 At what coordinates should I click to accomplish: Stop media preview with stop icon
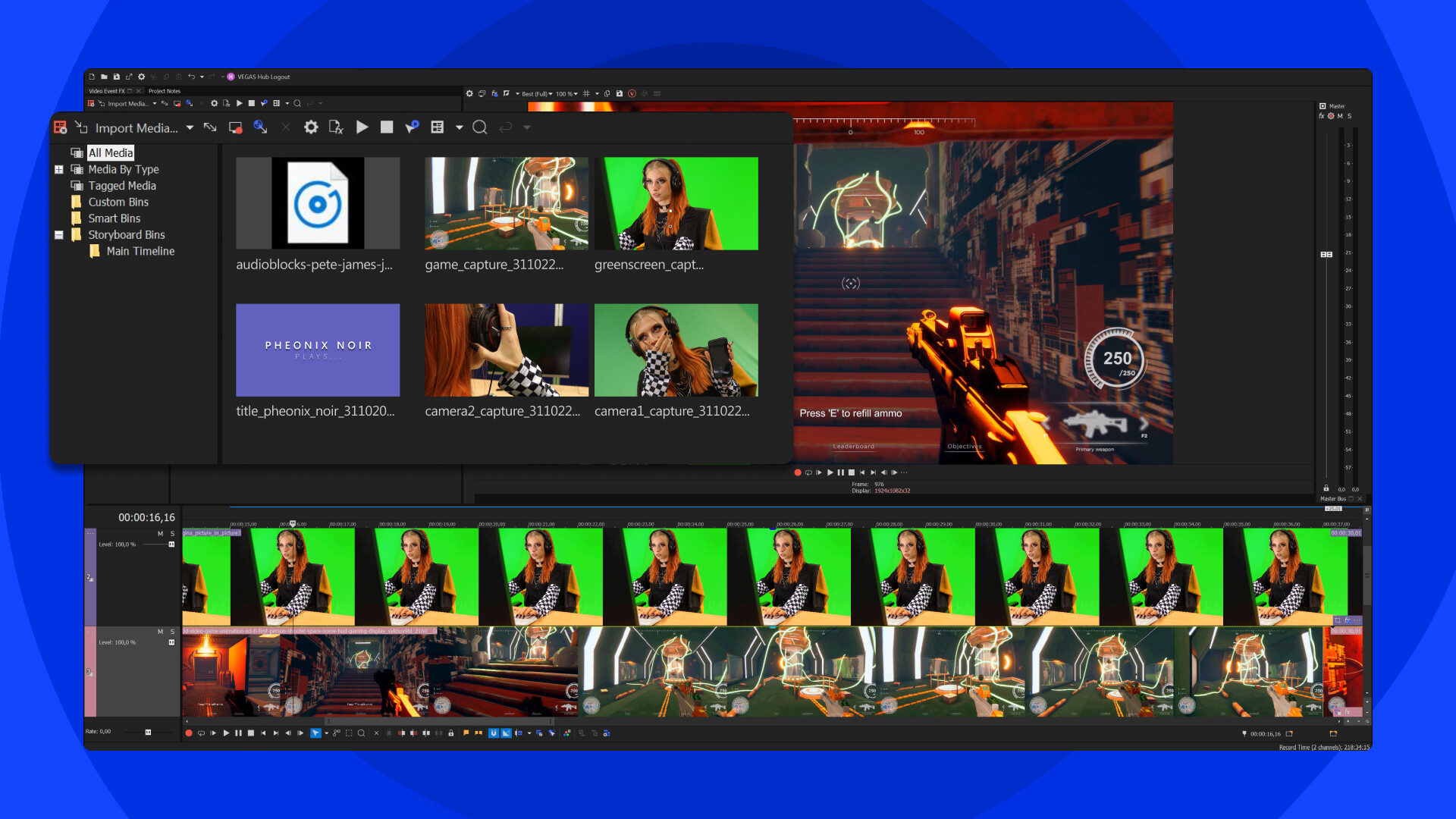(x=387, y=127)
